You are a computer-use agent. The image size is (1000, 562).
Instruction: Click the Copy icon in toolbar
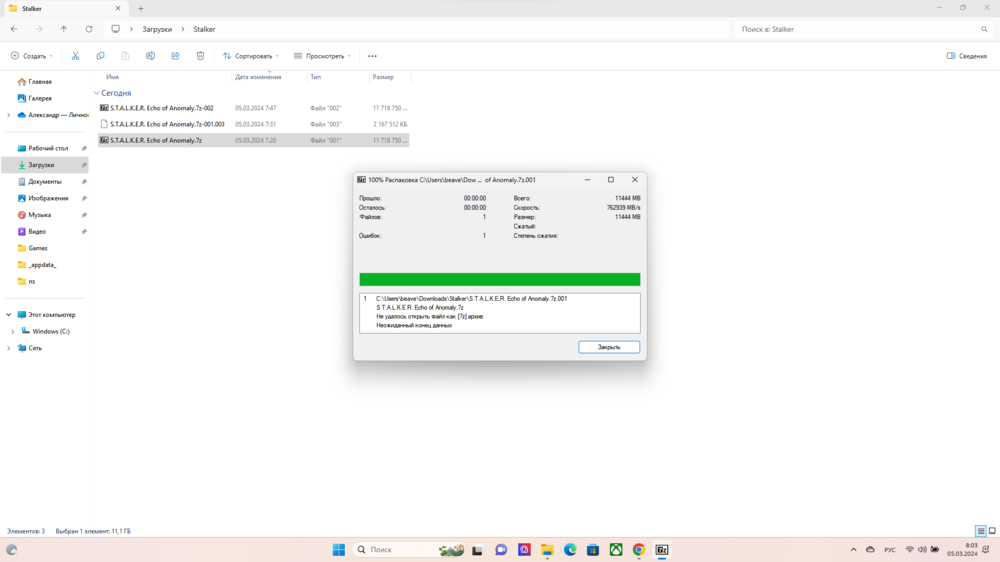100,56
